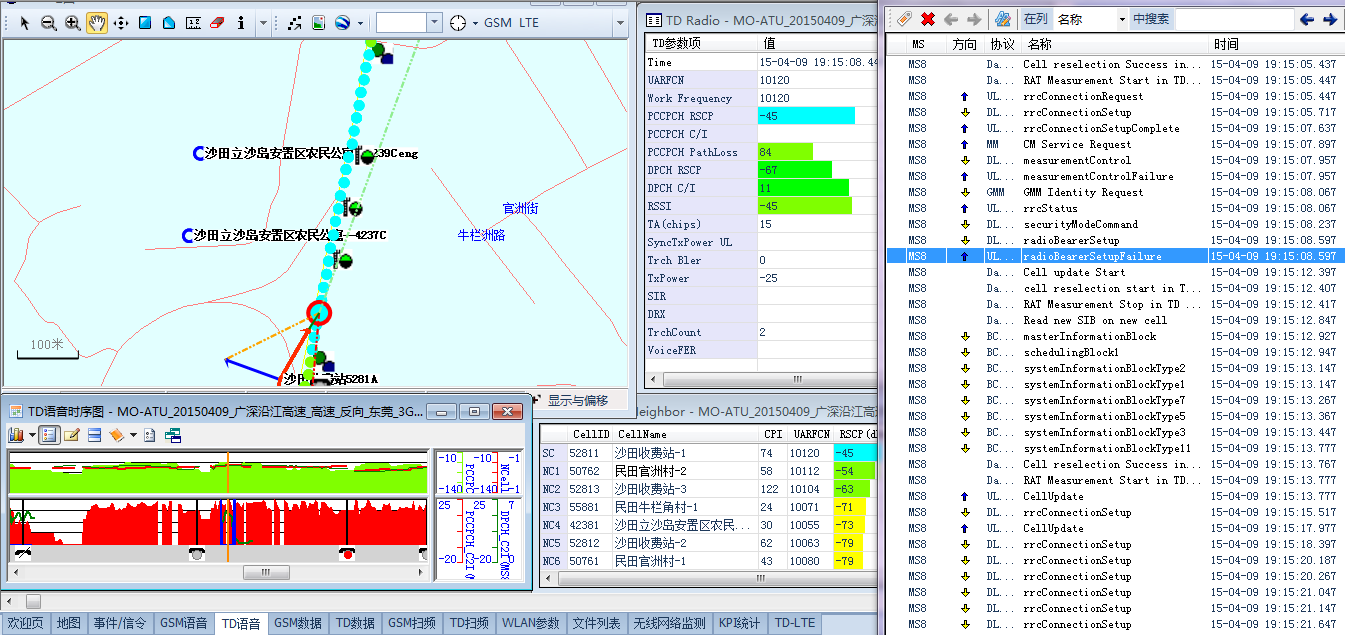Click the red eraser tool
Image resolution: width=1345 pixels, height=635 pixels.
pyautogui.click(x=217, y=22)
